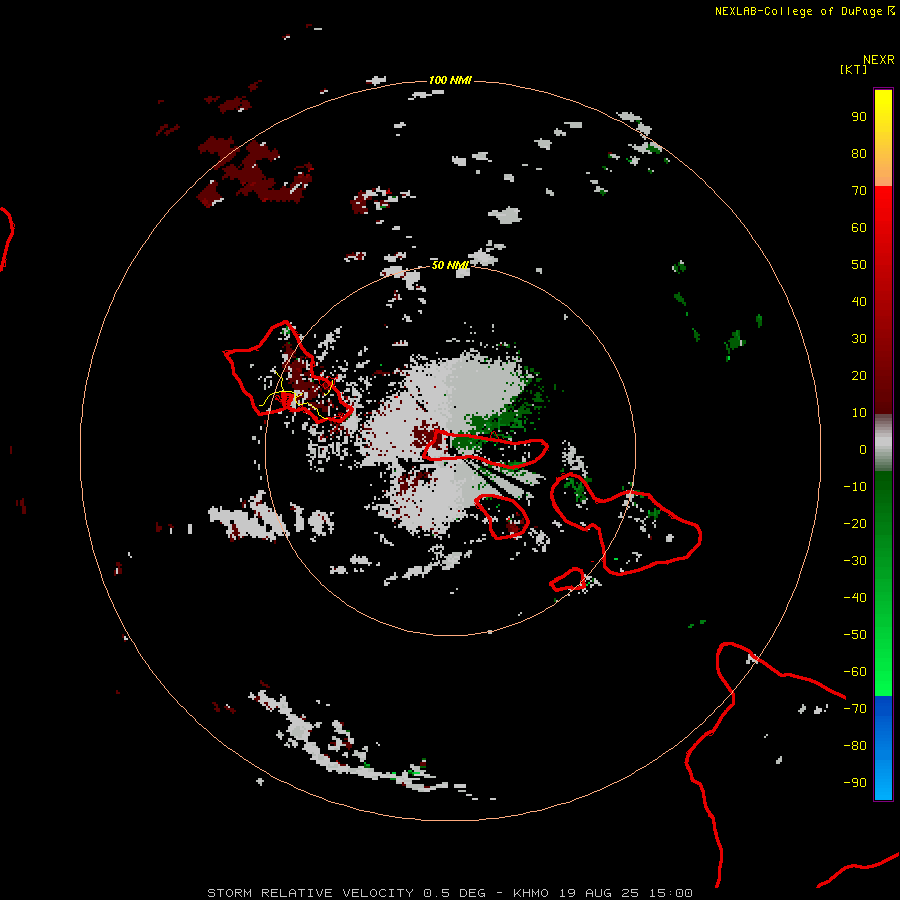Click the 0 value on the velocity scale
Viewport: 900px width, 900px height.
863,449
